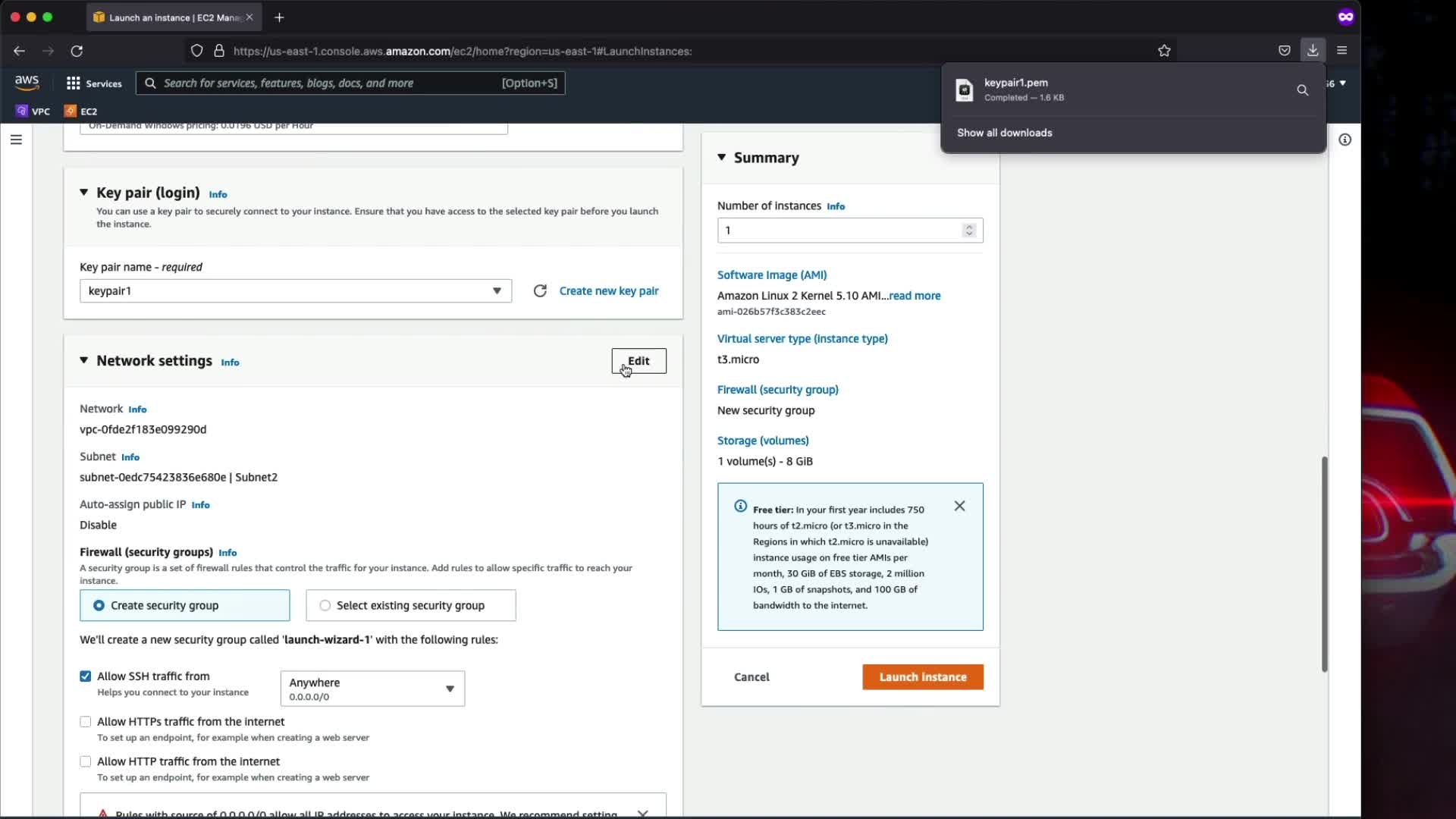Collapse the Network settings section
1456x819 pixels.
[83, 361]
